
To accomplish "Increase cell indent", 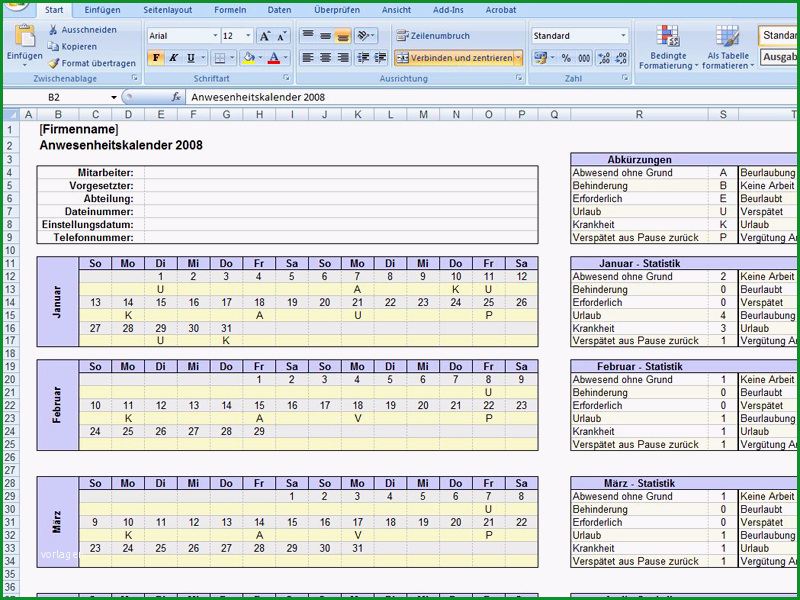I will (x=380, y=58).
